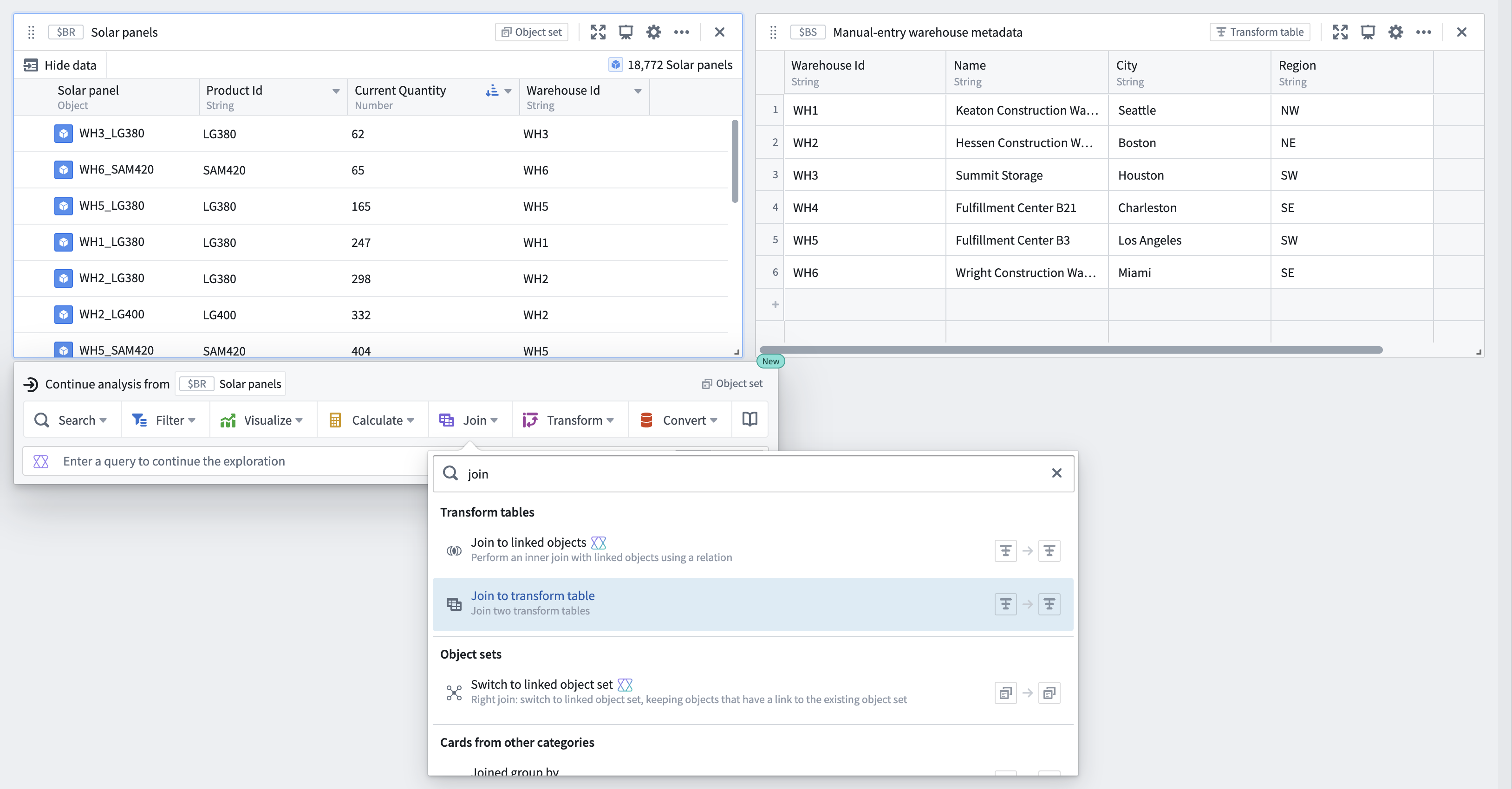This screenshot has height=789, width=1512.
Task: Open more options on Solar panels card
Action: point(681,32)
